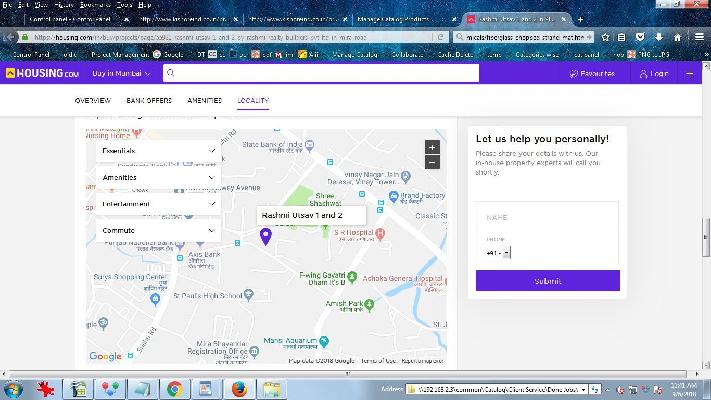Click the State Bank of India marker

(x=310, y=146)
